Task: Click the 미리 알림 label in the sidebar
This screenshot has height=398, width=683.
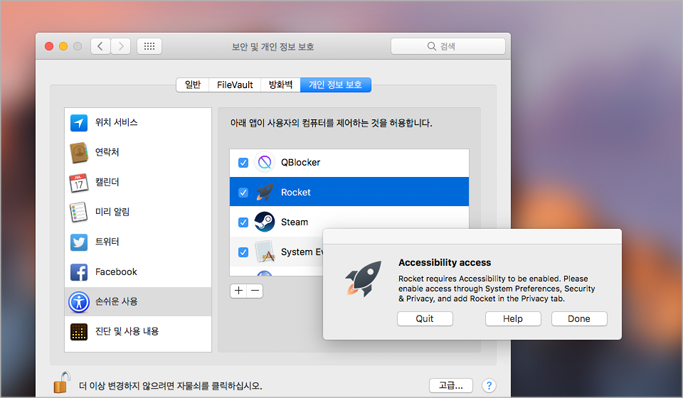Action: (112, 212)
